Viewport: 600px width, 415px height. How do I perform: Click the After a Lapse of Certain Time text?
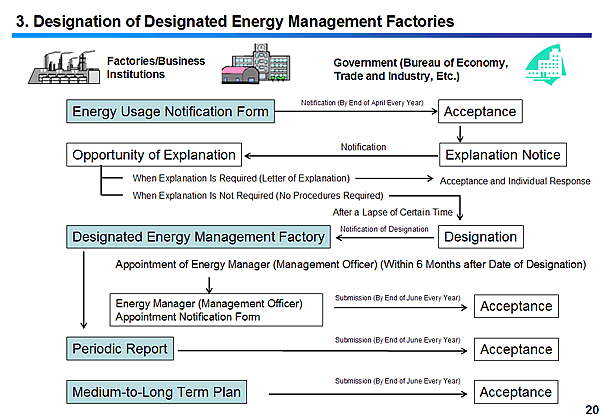tap(393, 212)
